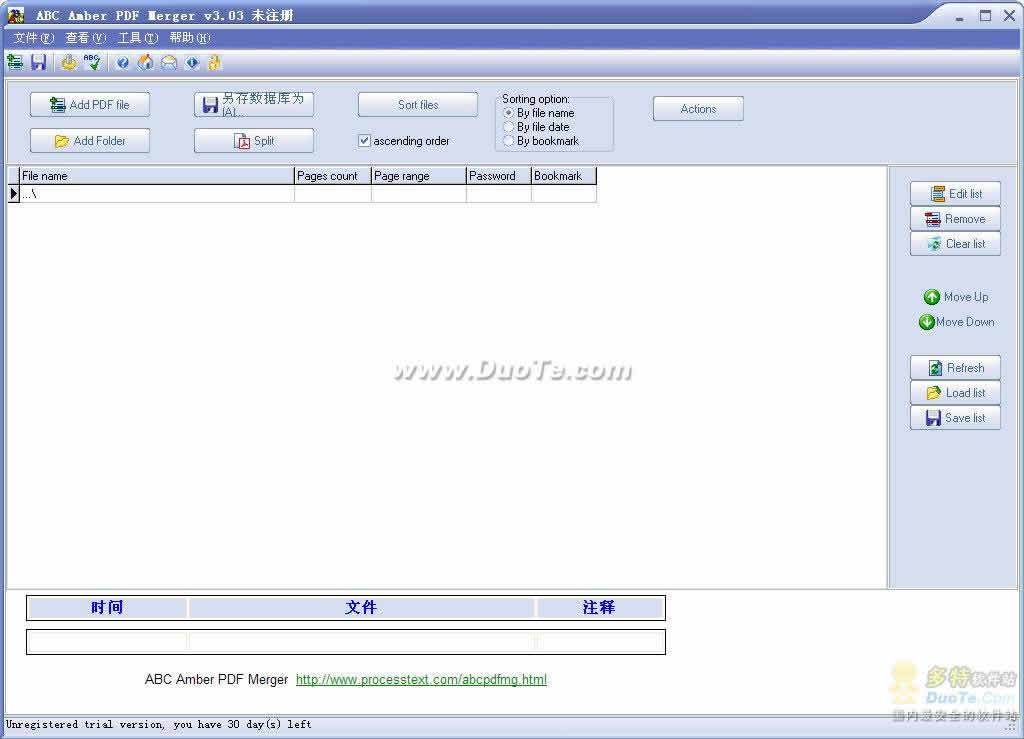Click the ABC spell-check toolbar icon
This screenshot has width=1024, height=739.
click(92, 62)
